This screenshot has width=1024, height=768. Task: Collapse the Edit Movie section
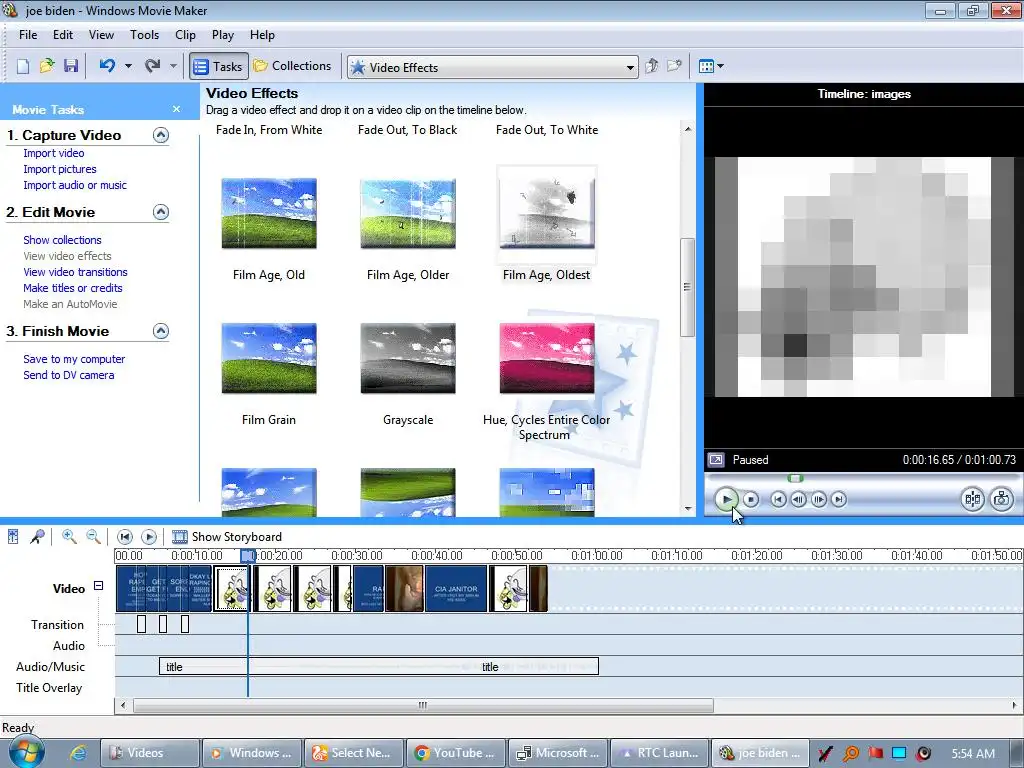point(161,212)
